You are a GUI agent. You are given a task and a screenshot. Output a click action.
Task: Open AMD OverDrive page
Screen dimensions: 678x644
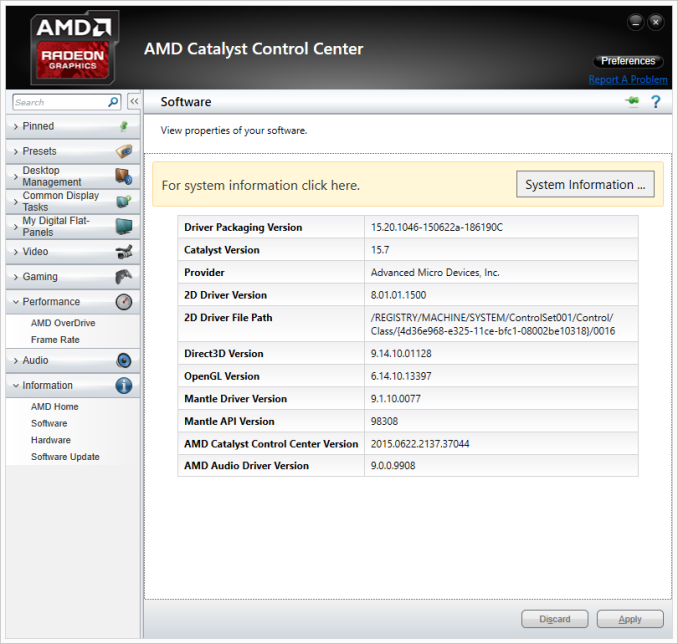[x=63, y=323]
